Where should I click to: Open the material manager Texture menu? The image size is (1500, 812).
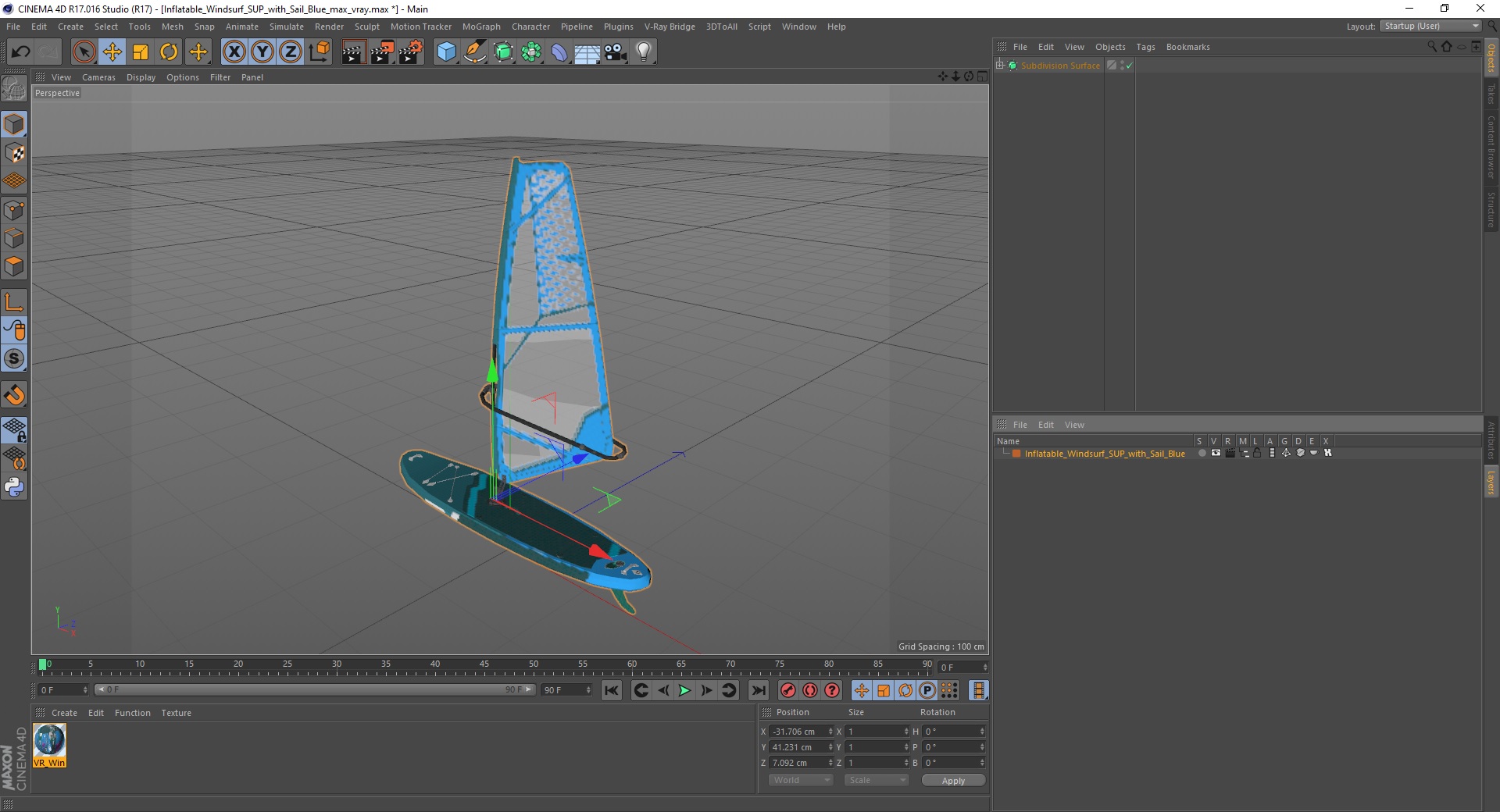176,713
